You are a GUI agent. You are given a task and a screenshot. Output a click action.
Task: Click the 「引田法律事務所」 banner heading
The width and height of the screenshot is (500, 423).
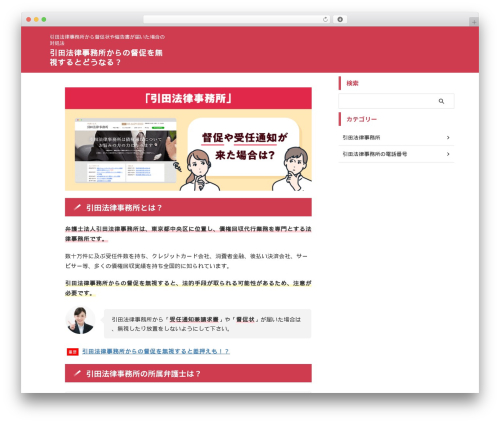188,98
